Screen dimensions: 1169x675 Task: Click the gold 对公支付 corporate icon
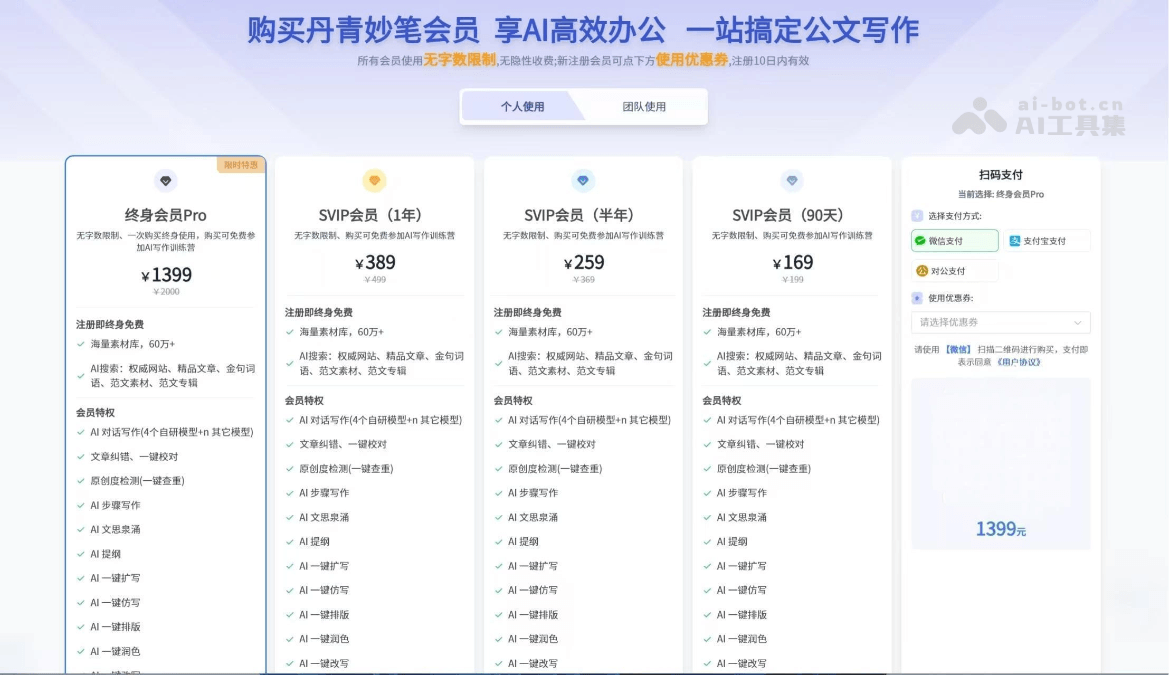(x=922, y=271)
